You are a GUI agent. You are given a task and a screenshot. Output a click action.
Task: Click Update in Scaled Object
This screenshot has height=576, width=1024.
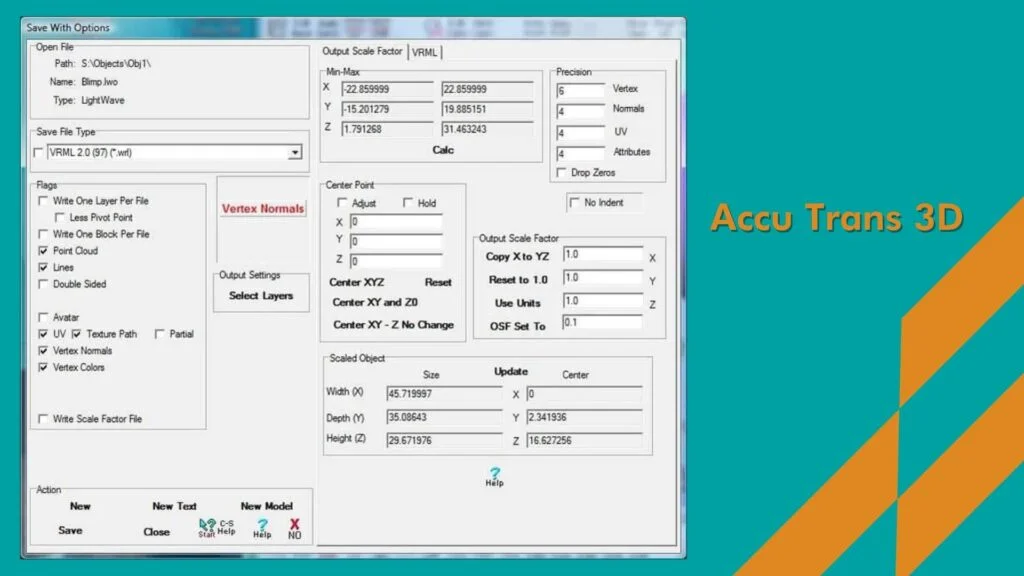(511, 371)
